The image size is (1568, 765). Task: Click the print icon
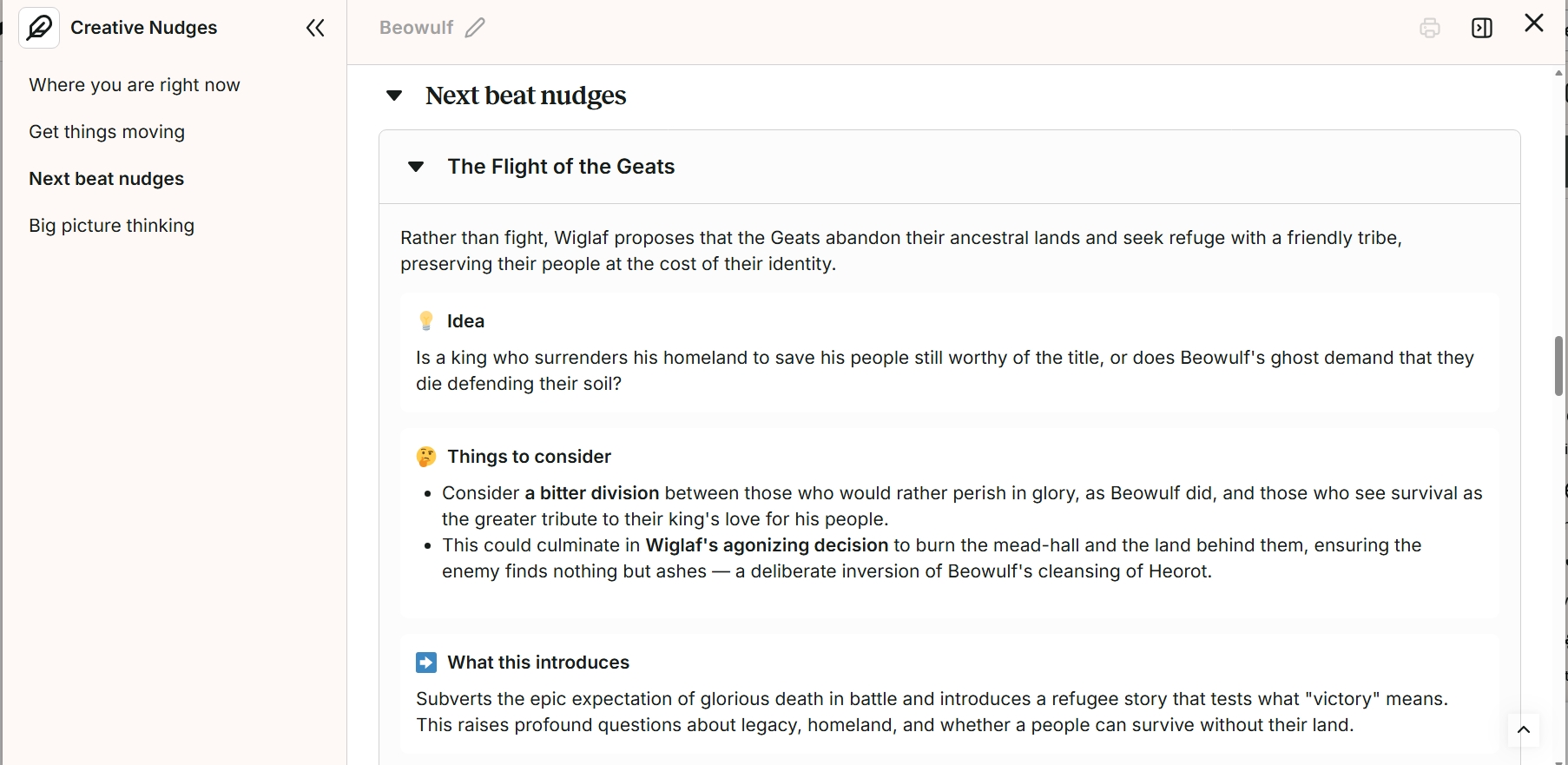click(x=1430, y=29)
